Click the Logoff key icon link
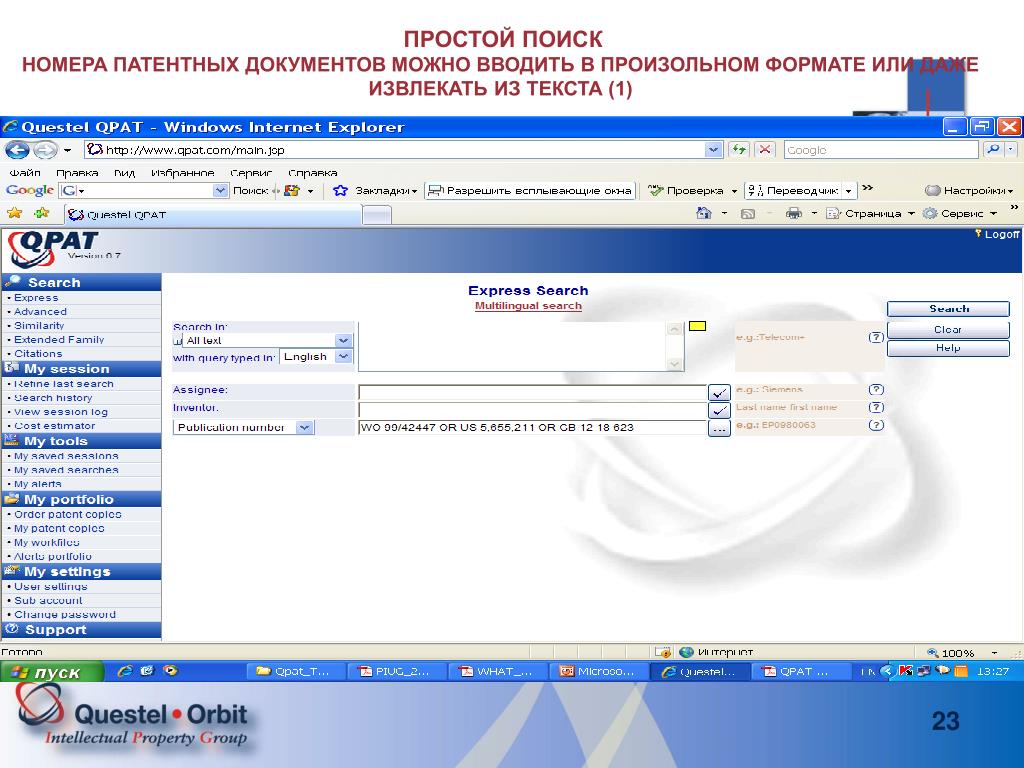The image size is (1024, 768). 997,234
